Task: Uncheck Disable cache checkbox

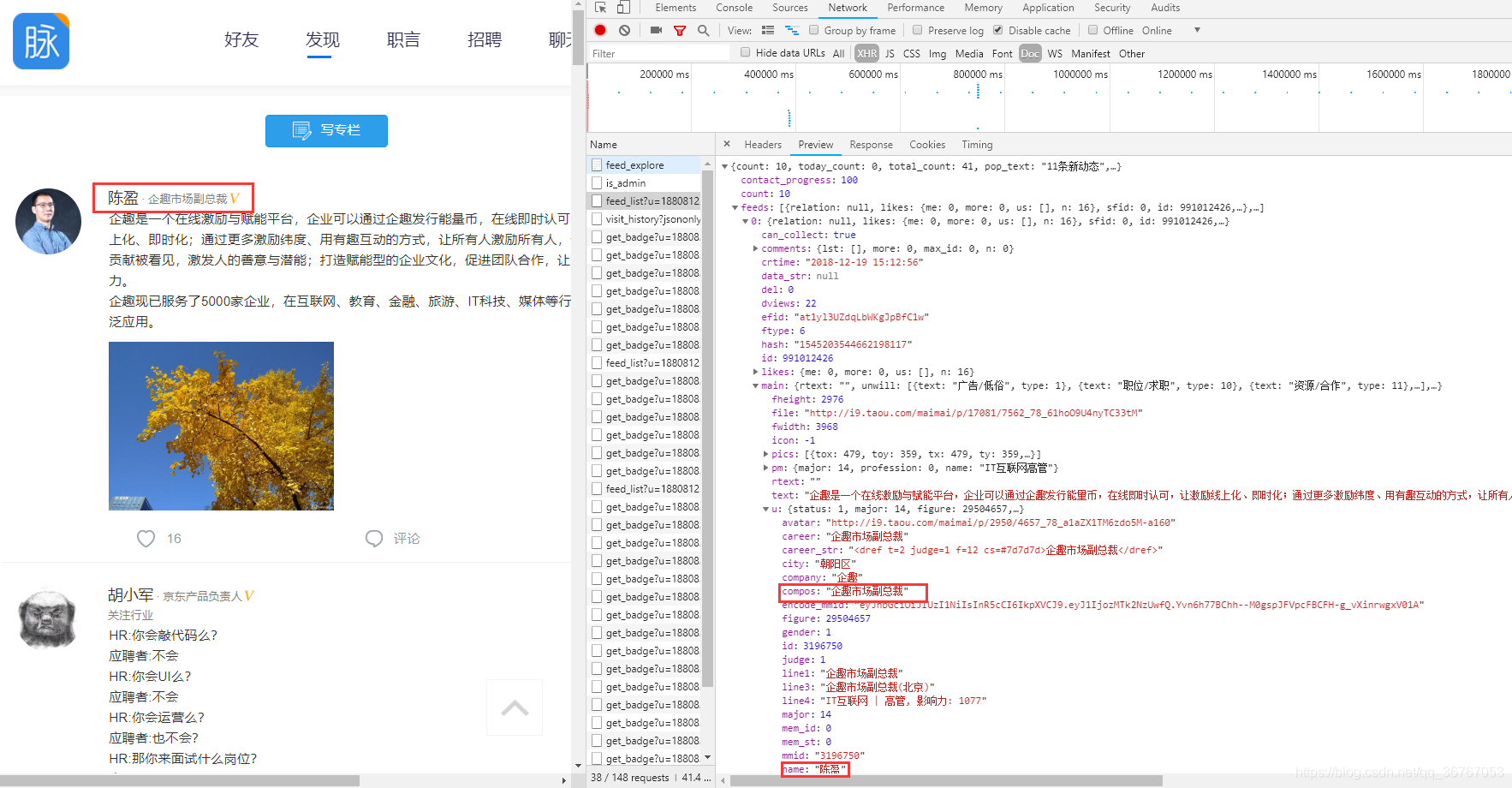Action: point(998,30)
